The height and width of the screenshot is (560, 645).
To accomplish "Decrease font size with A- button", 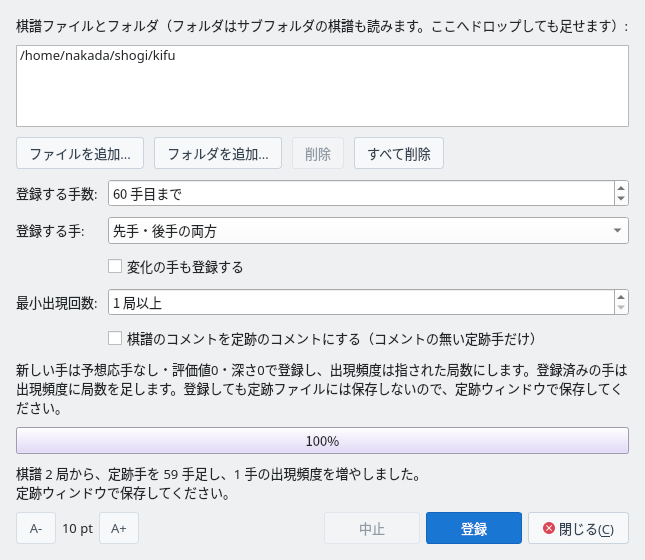I will point(36,528).
